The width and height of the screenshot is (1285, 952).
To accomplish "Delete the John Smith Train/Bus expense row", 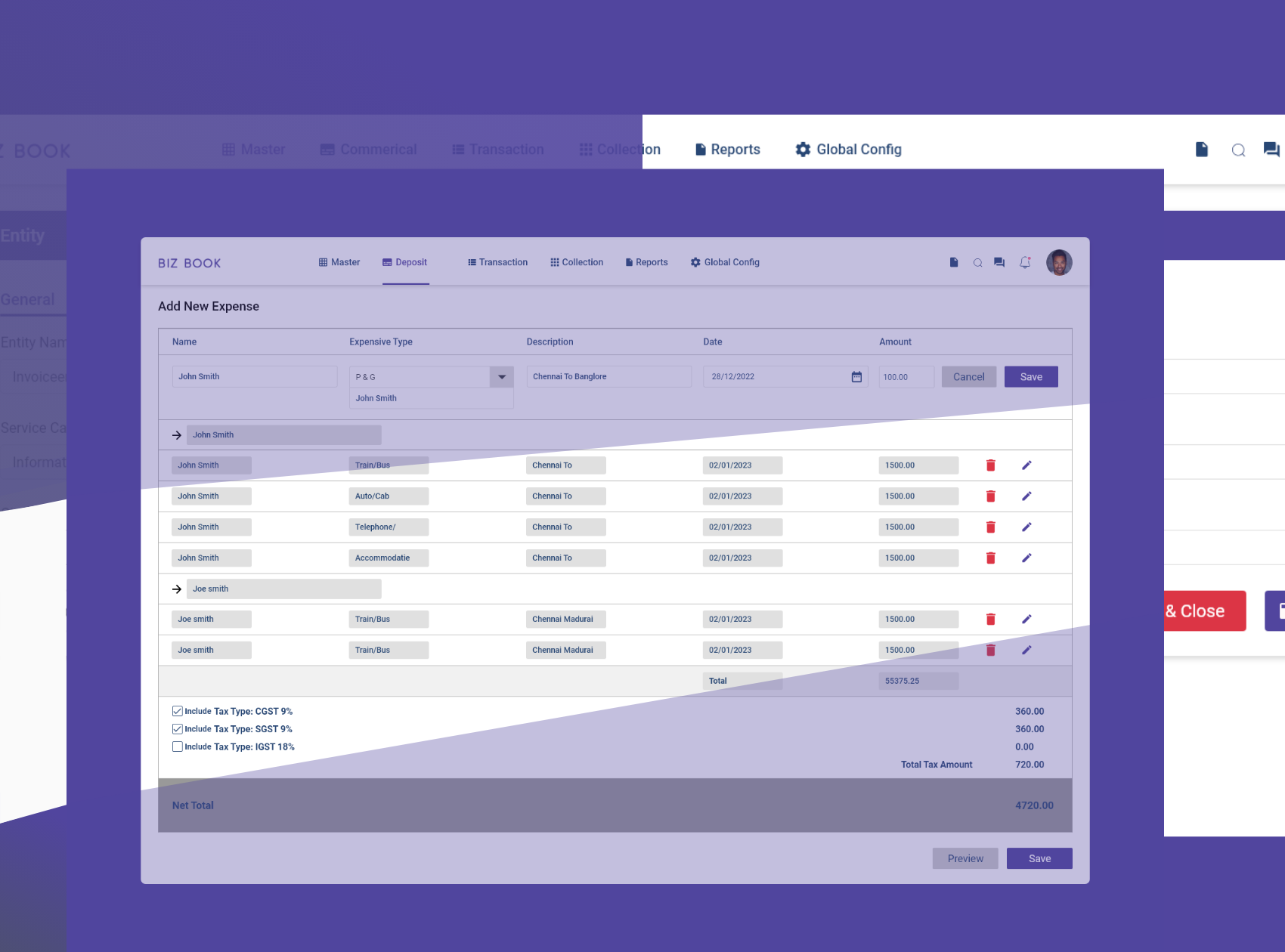I will [990, 465].
